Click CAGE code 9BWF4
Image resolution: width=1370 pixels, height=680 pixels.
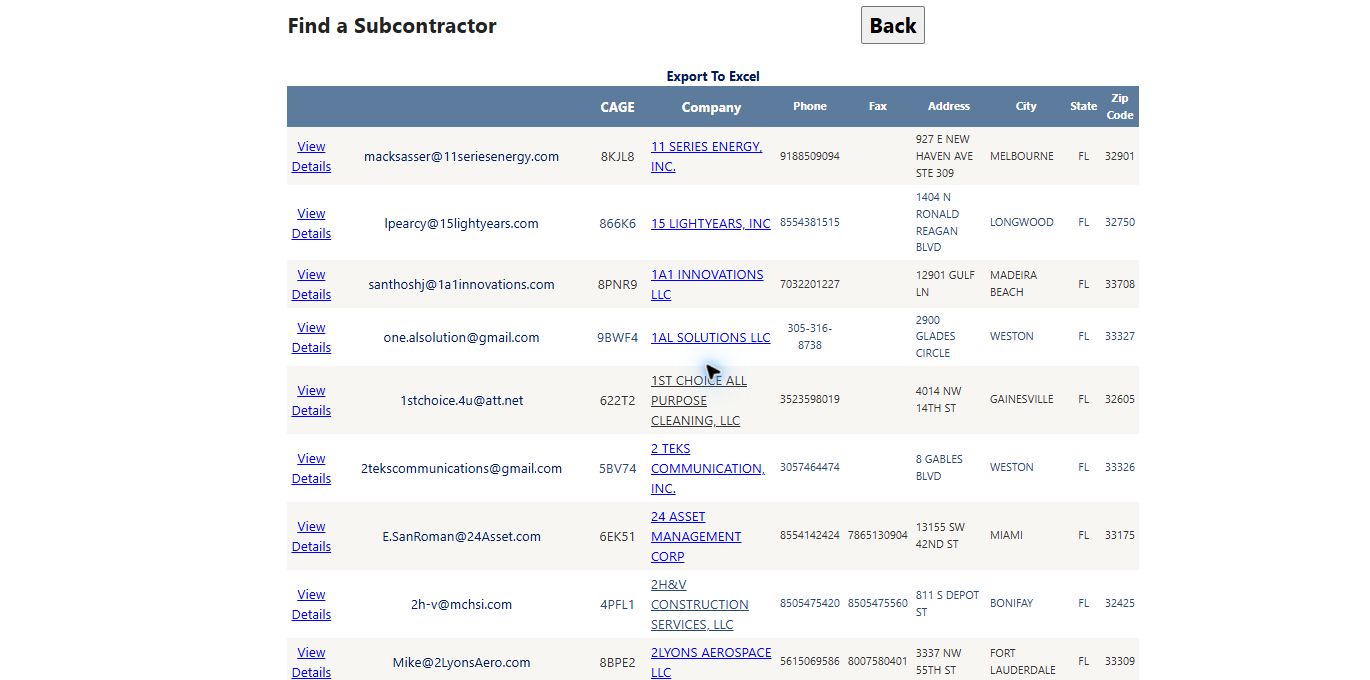coord(617,338)
